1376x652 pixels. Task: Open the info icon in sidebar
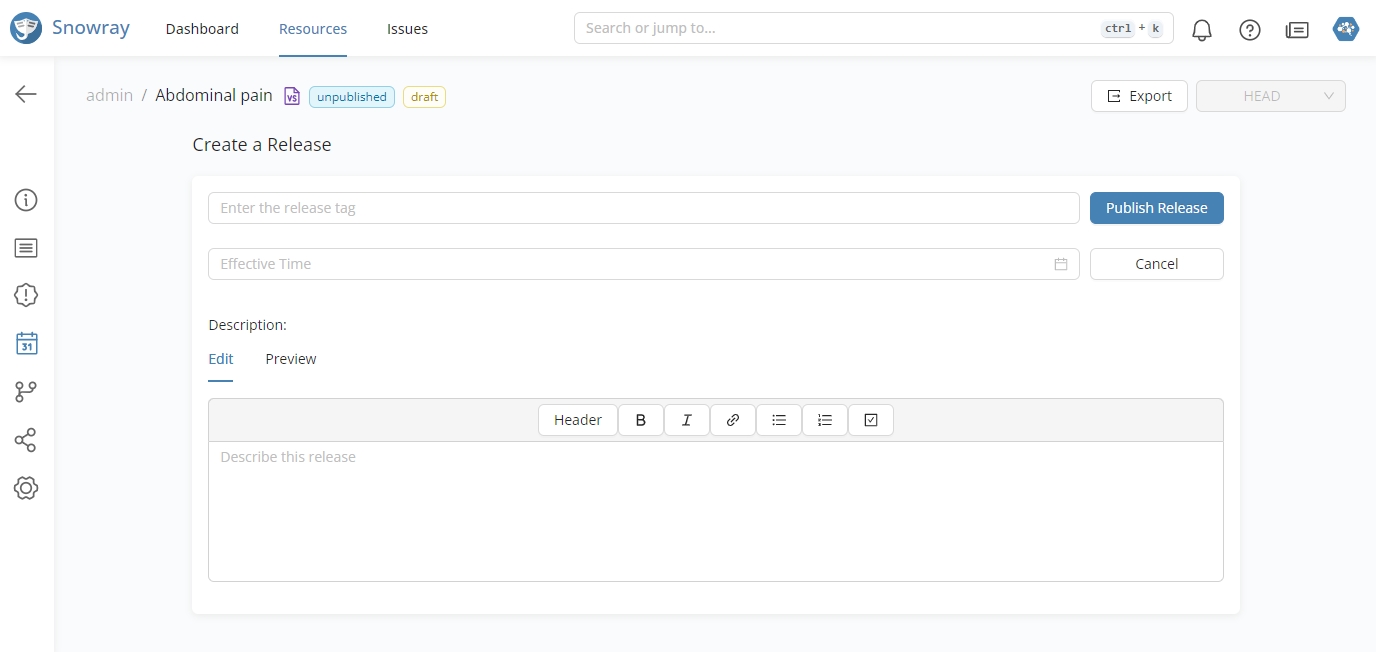coord(26,200)
